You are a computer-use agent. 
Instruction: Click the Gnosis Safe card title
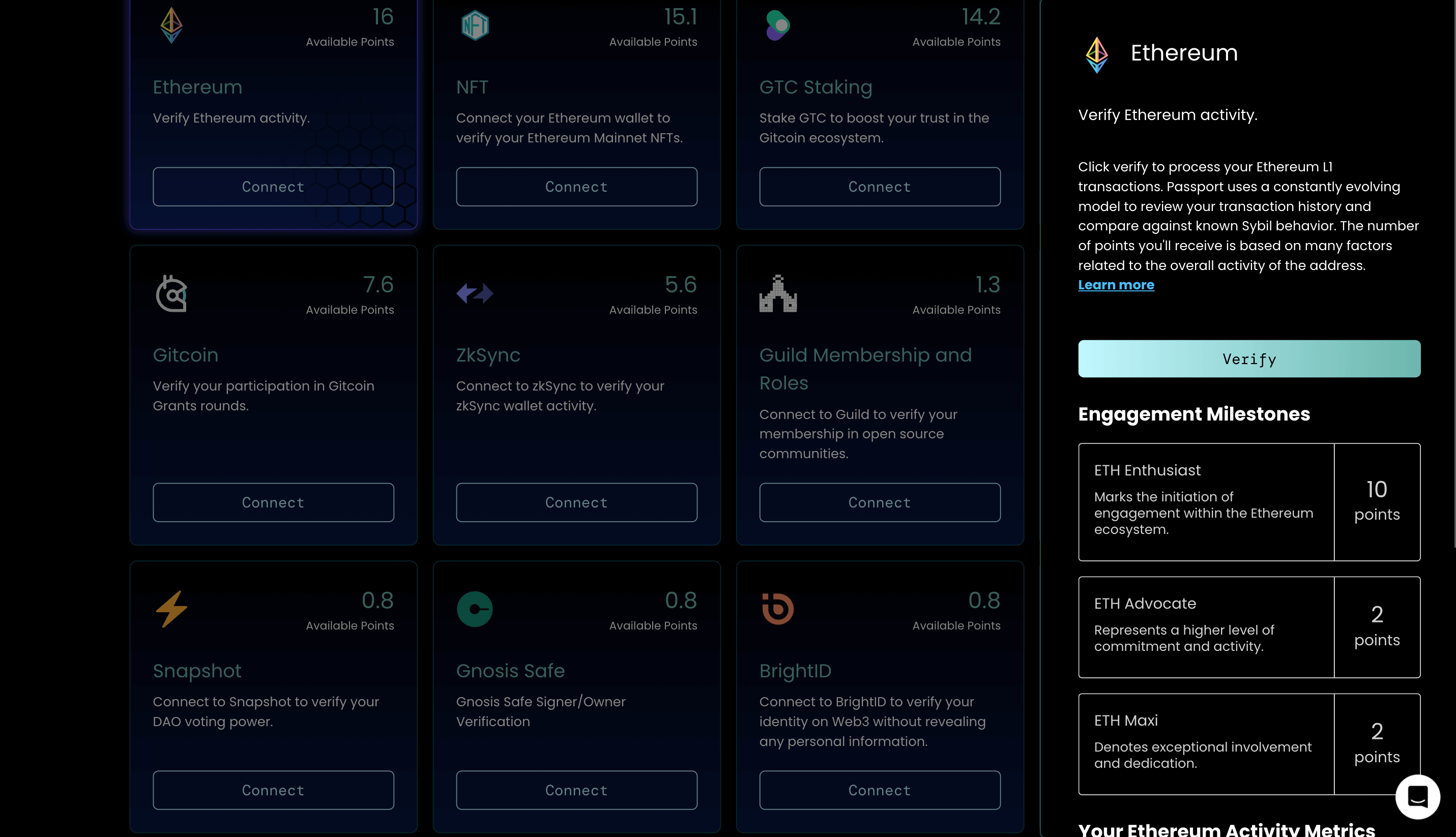(x=510, y=671)
